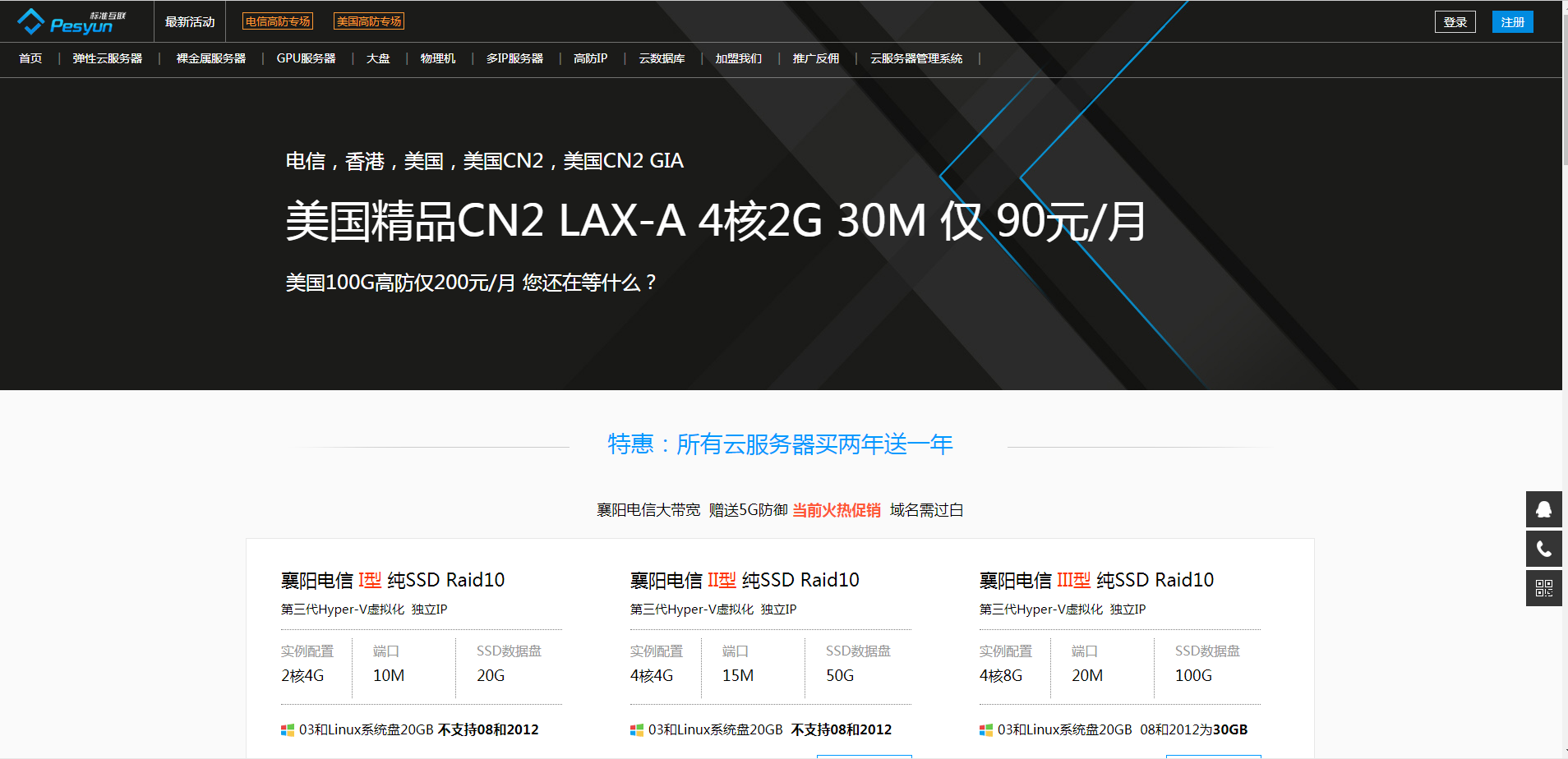
Task: Click the phone contact floating icon
Action: (x=1543, y=549)
